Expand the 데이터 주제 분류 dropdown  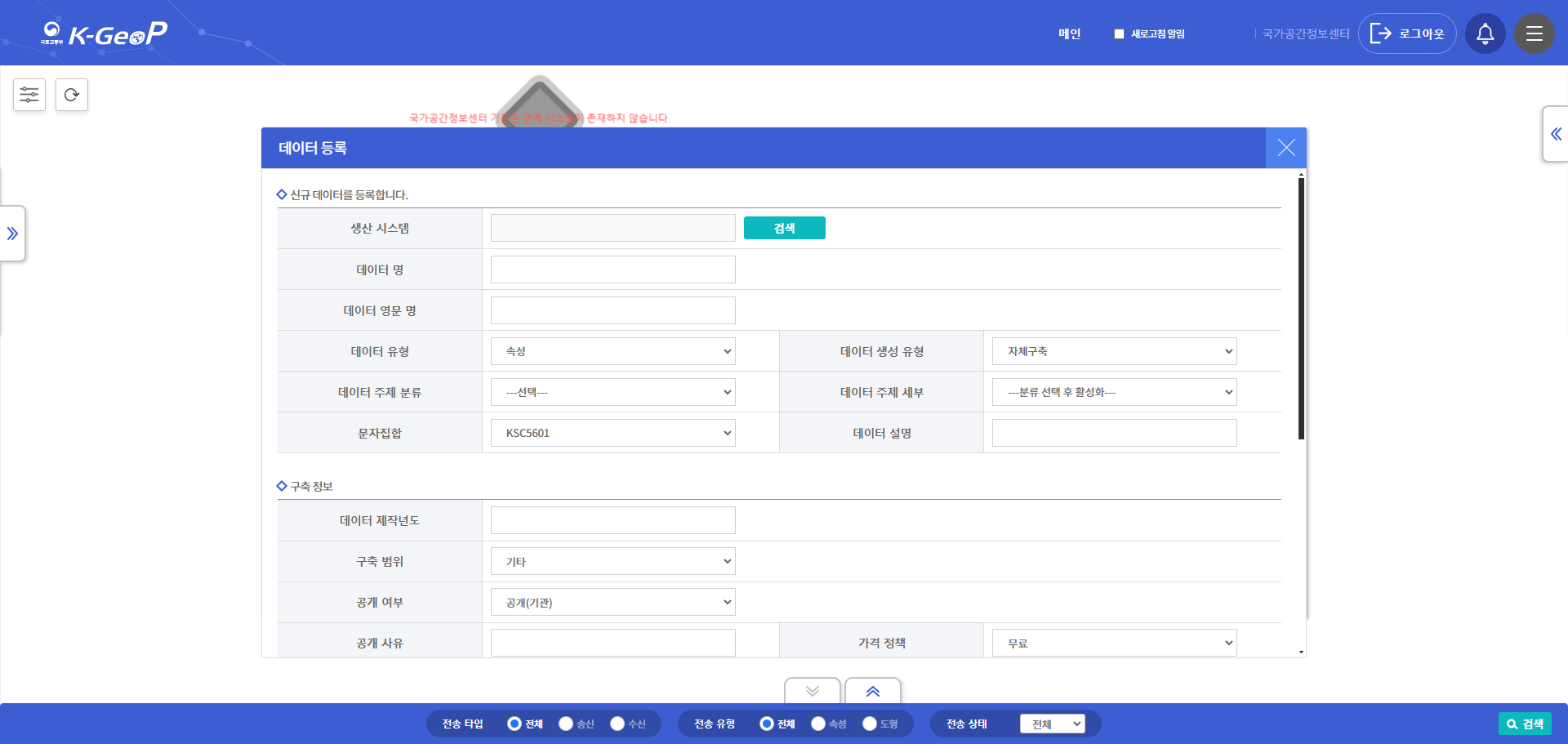612,392
